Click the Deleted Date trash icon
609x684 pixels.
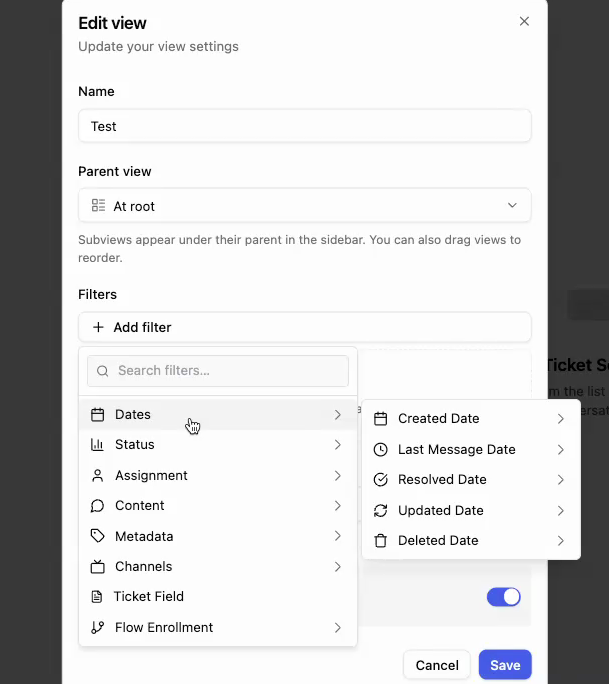(x=380, y=541)
